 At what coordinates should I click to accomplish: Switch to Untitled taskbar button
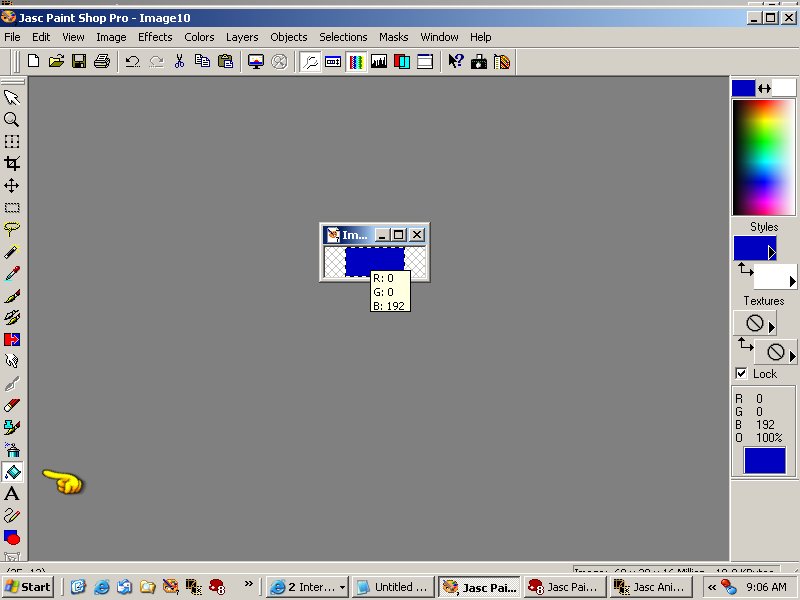[x=393, y=587]
